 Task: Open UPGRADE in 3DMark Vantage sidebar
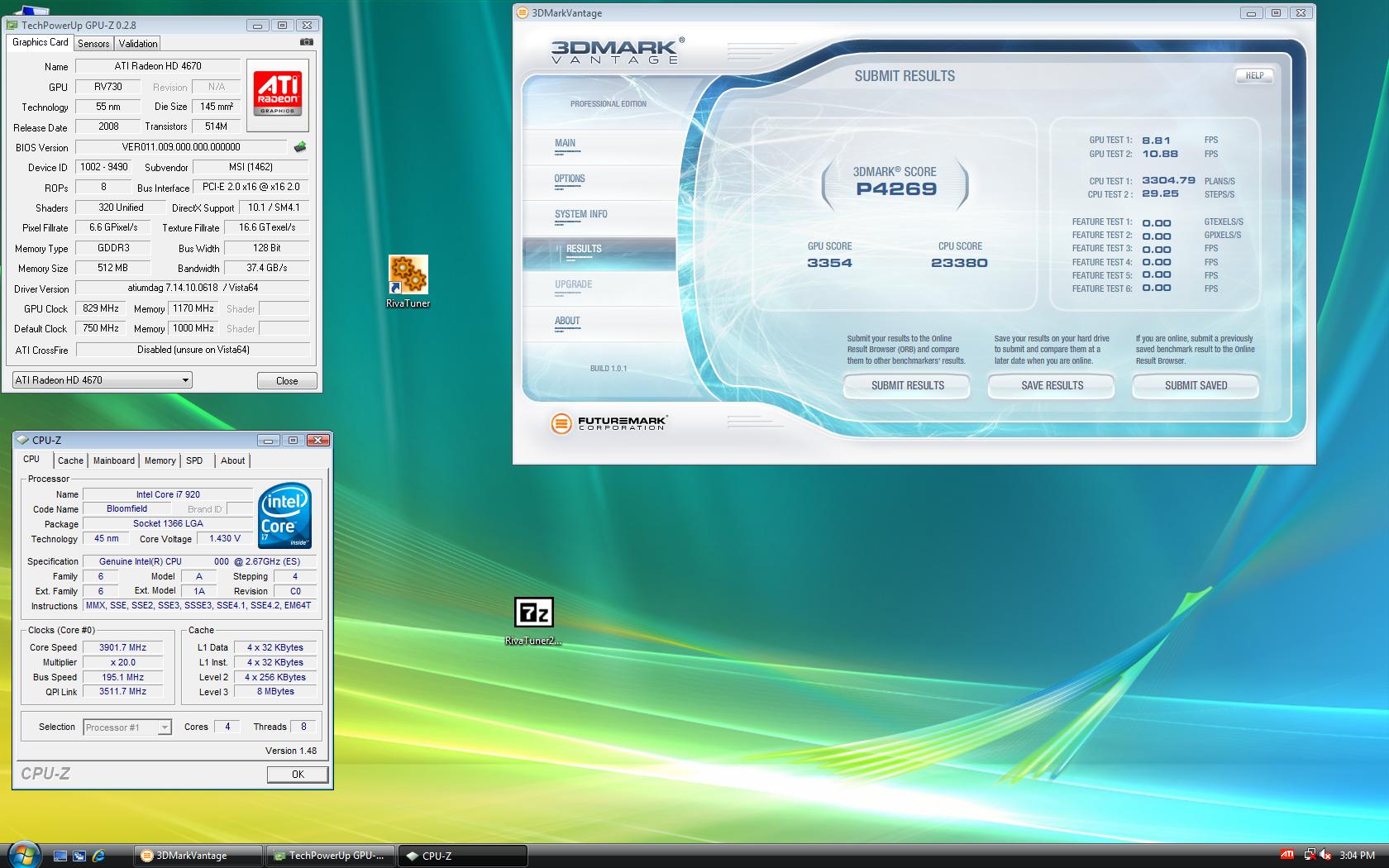tap(599, 289)
